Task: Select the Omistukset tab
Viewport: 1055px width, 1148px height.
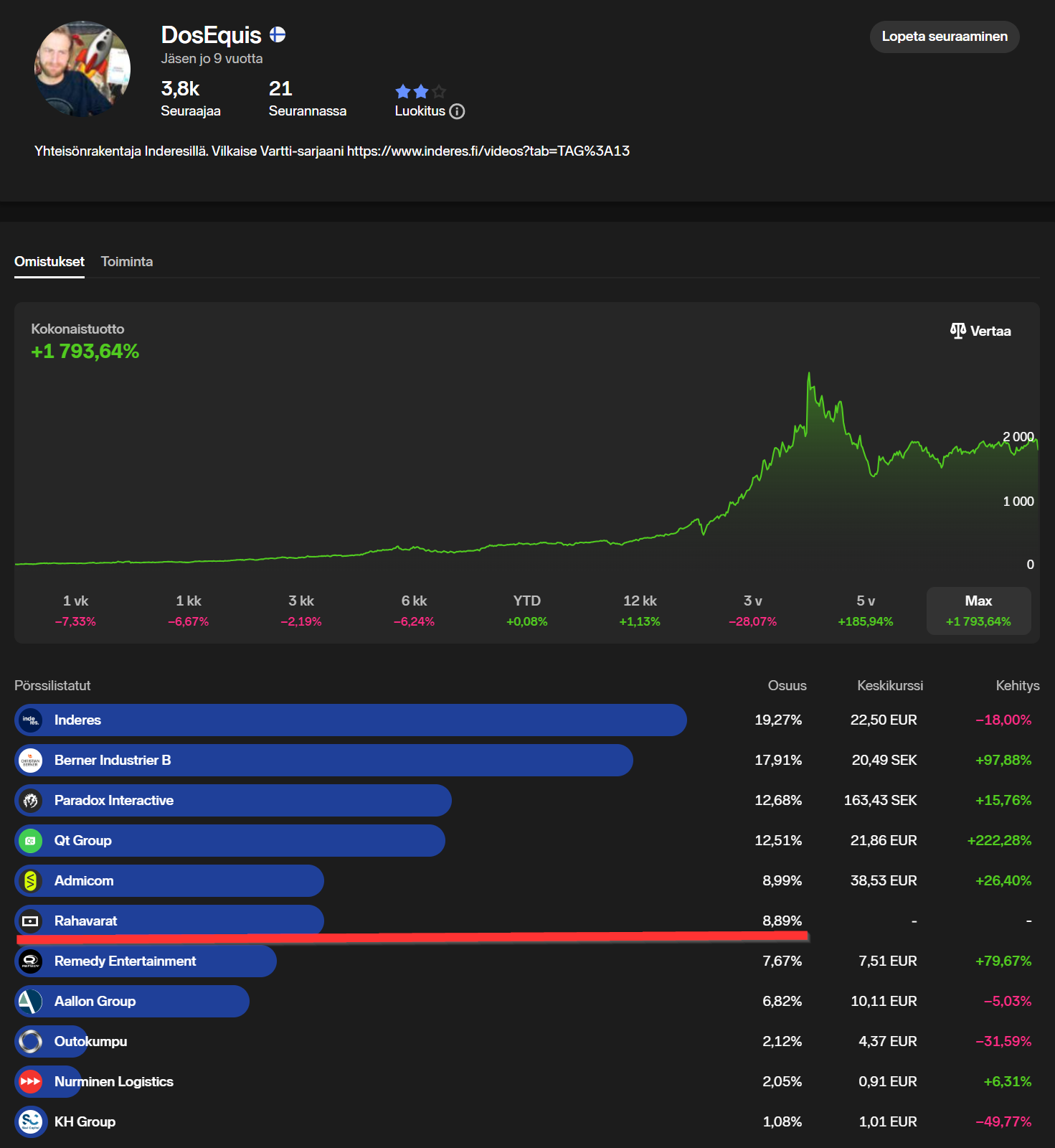Action: pos(49,262)
